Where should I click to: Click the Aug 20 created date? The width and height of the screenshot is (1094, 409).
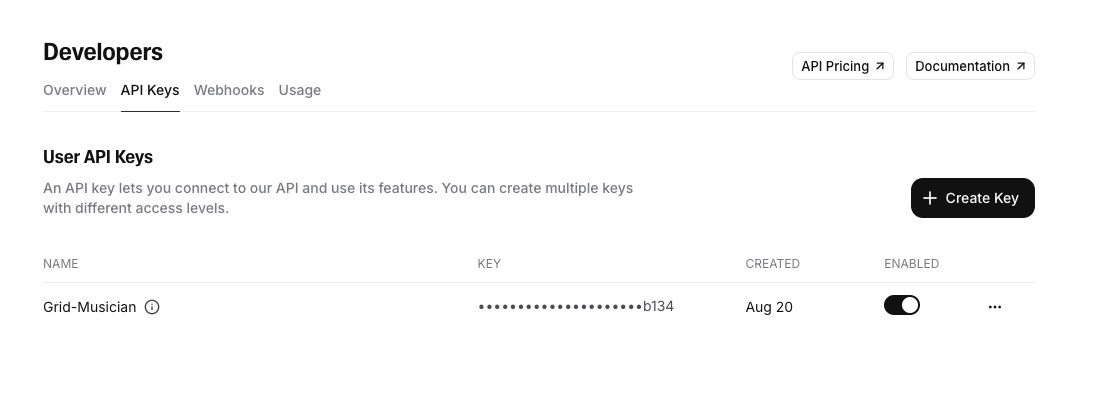tap(769, 307)
